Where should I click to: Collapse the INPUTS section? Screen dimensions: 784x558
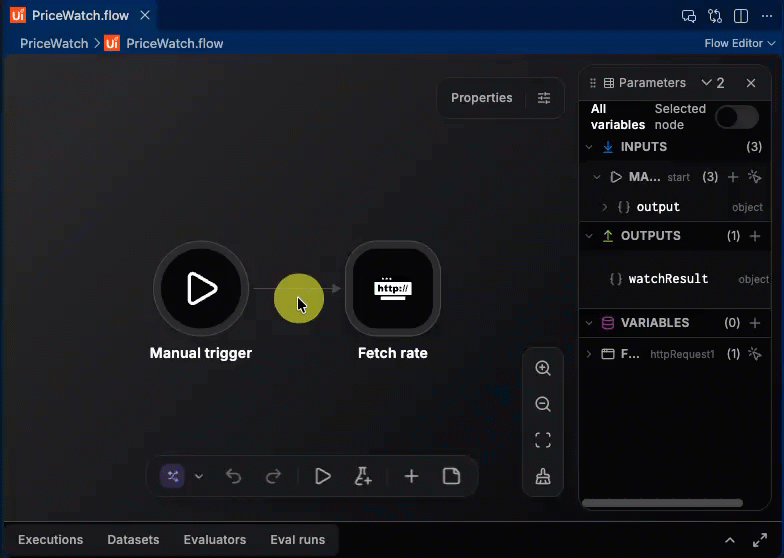pyautogui.click(x=589, y=147)
